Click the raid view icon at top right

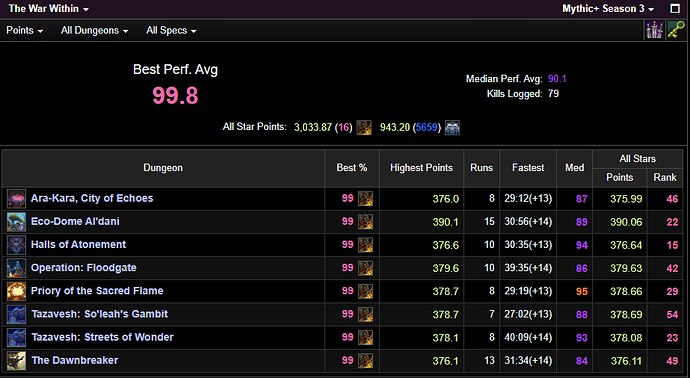click(654, 30)
